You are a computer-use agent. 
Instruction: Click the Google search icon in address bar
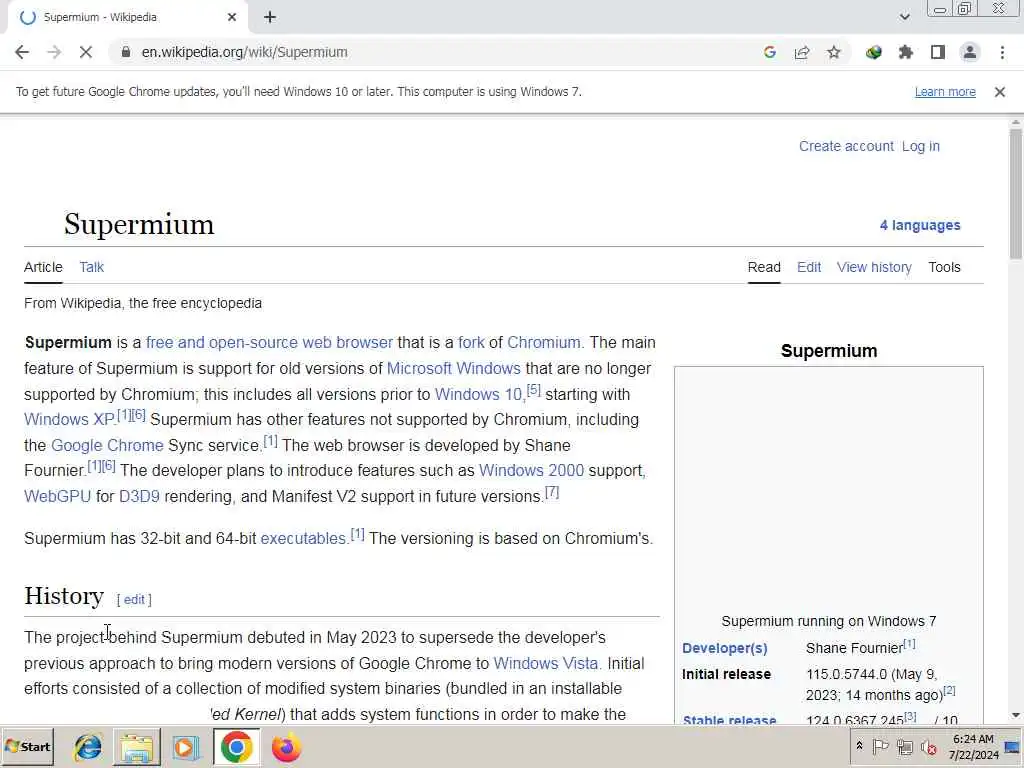(770, 52)
